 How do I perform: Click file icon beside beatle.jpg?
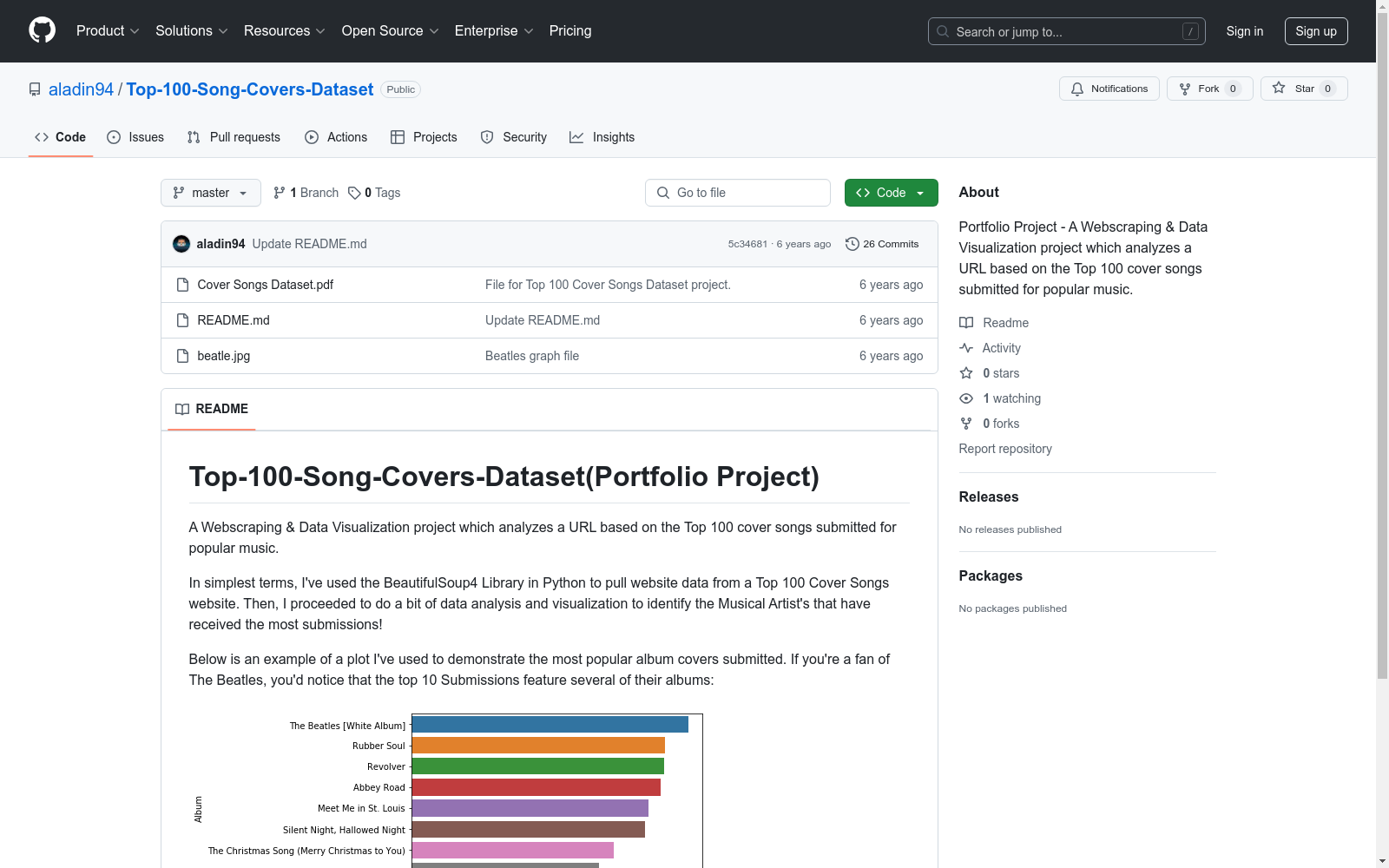tap(182, 356)
